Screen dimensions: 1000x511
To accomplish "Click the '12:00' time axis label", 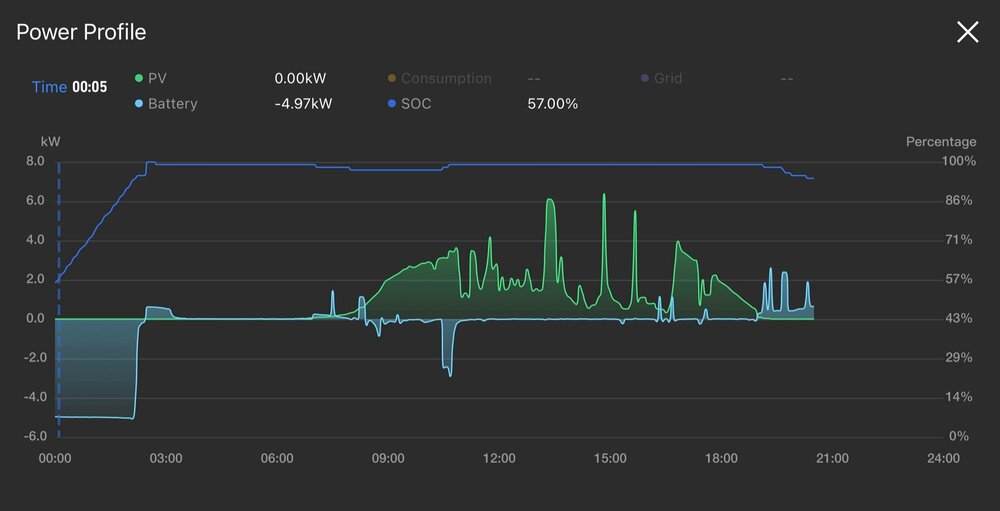I will tap(499, 458).
